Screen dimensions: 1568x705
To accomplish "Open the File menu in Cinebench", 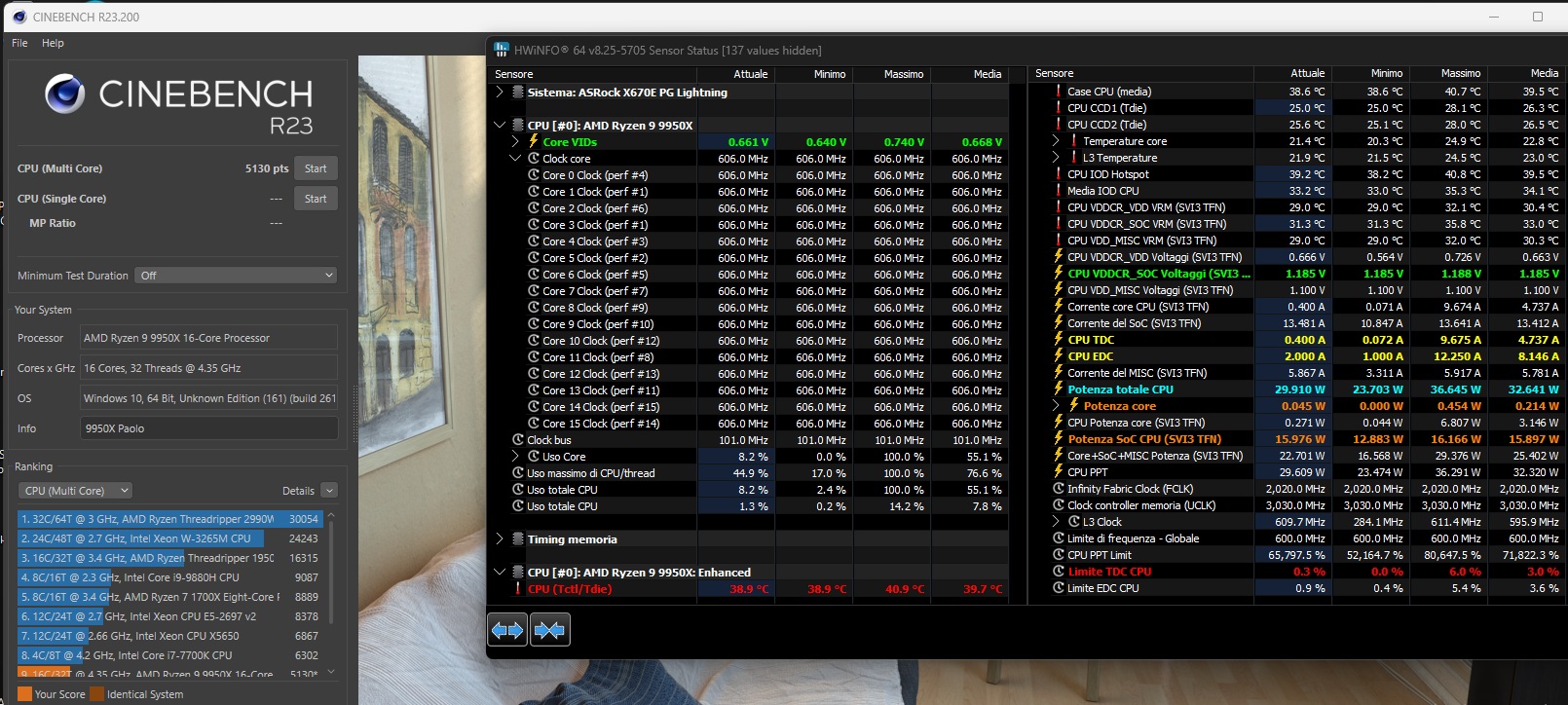I will pos(19,43).
